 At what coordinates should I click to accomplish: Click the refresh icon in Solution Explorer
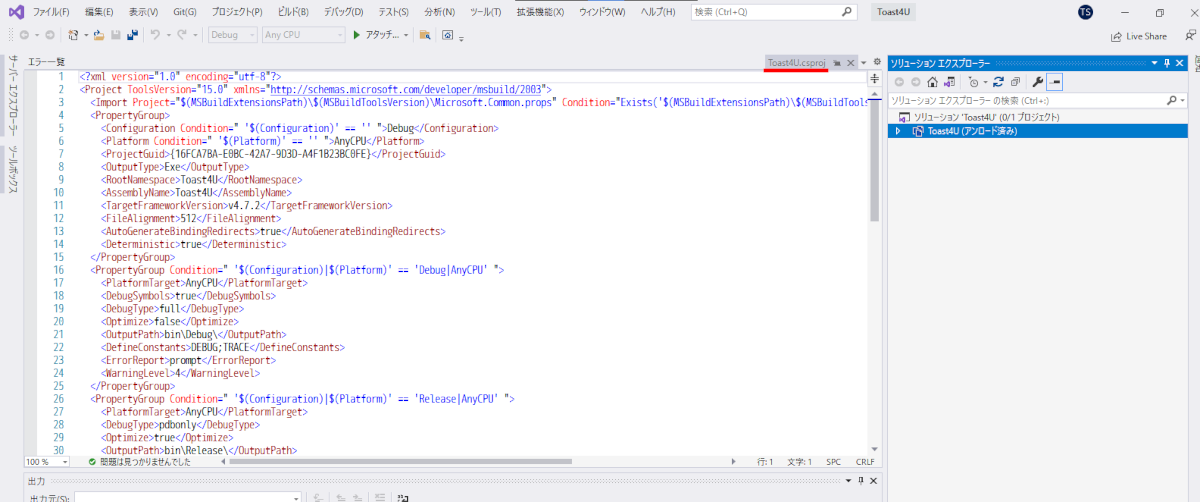click(x=999, y=82)
